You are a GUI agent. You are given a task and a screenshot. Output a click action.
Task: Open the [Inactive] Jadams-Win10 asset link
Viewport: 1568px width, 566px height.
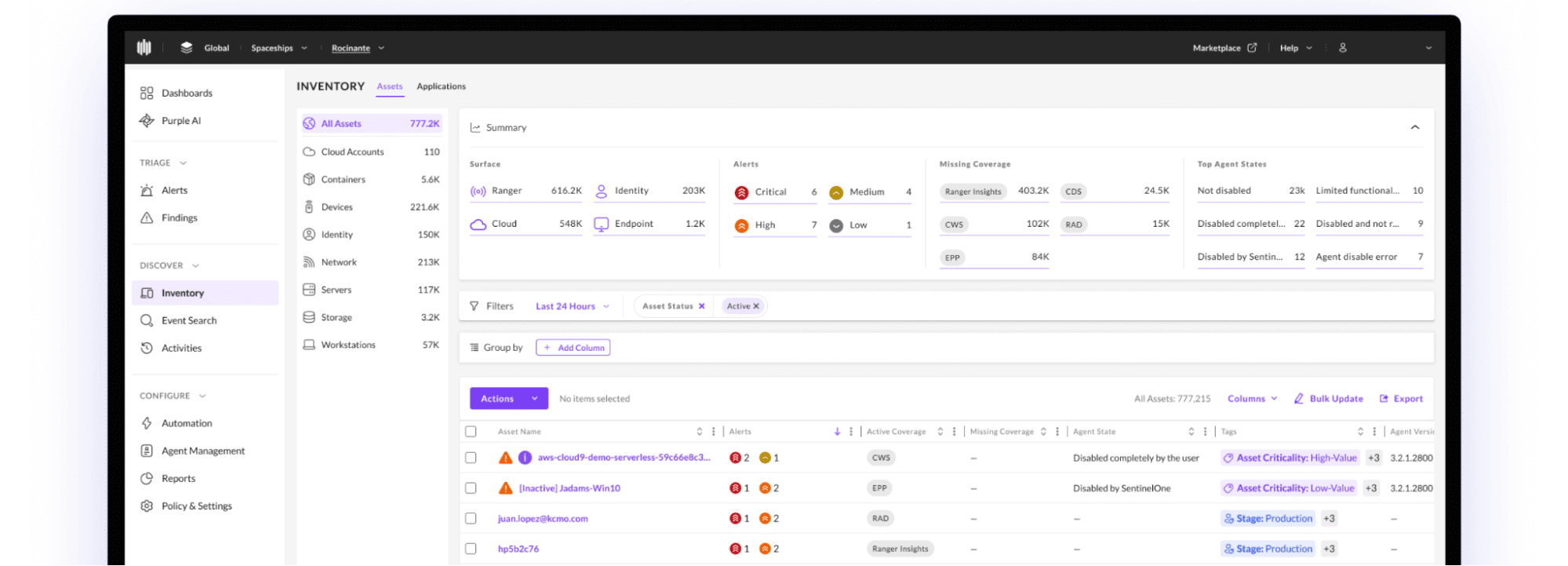[569, 488]
